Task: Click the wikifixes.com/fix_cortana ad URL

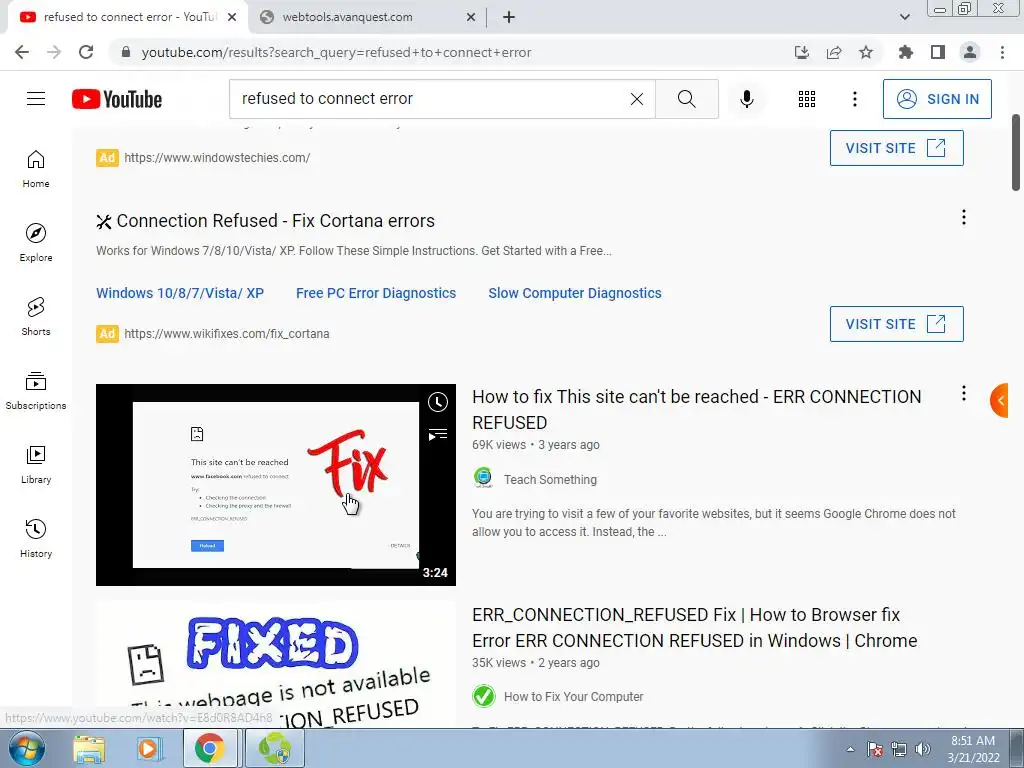Action: click(227, 334)
